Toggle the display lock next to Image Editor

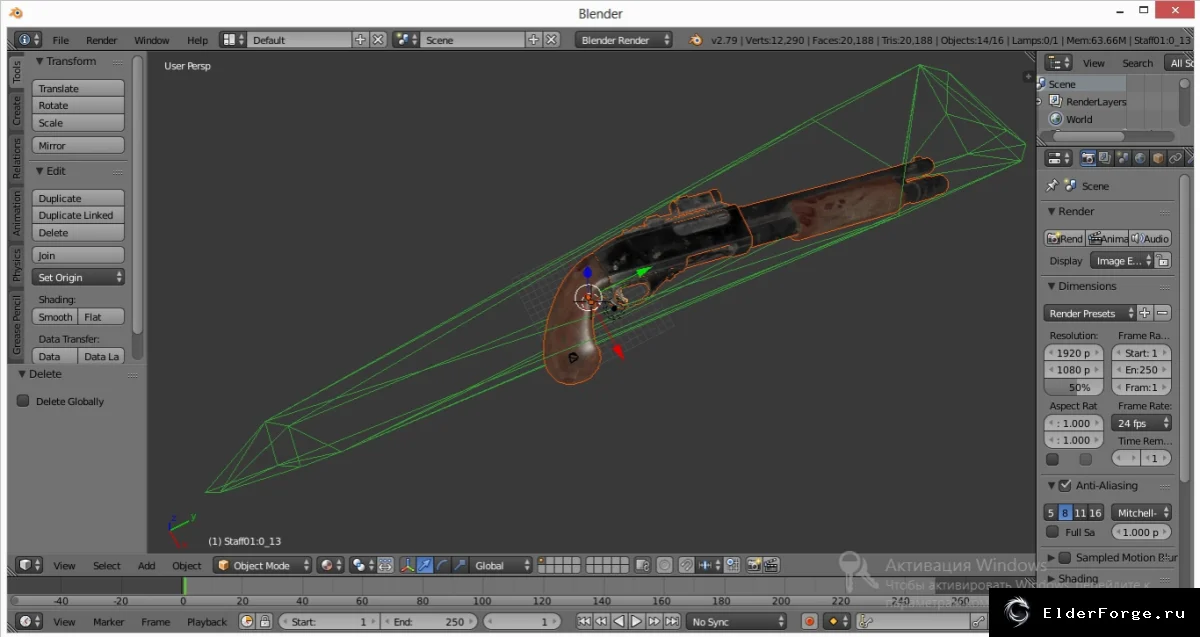1163,261
